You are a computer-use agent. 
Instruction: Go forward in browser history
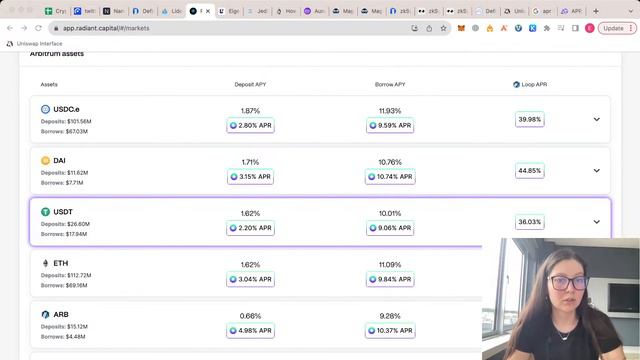pyautogui.click(x=24, y=28)
